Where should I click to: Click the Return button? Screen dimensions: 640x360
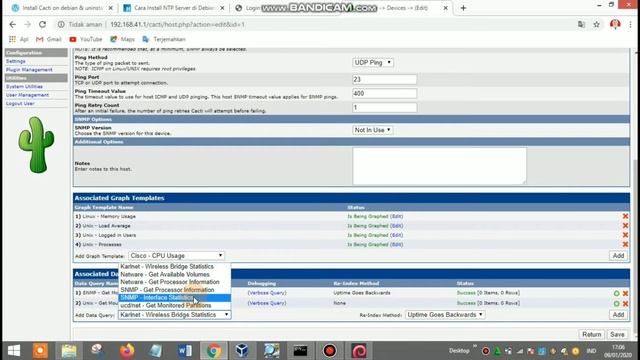click(591, 334)
